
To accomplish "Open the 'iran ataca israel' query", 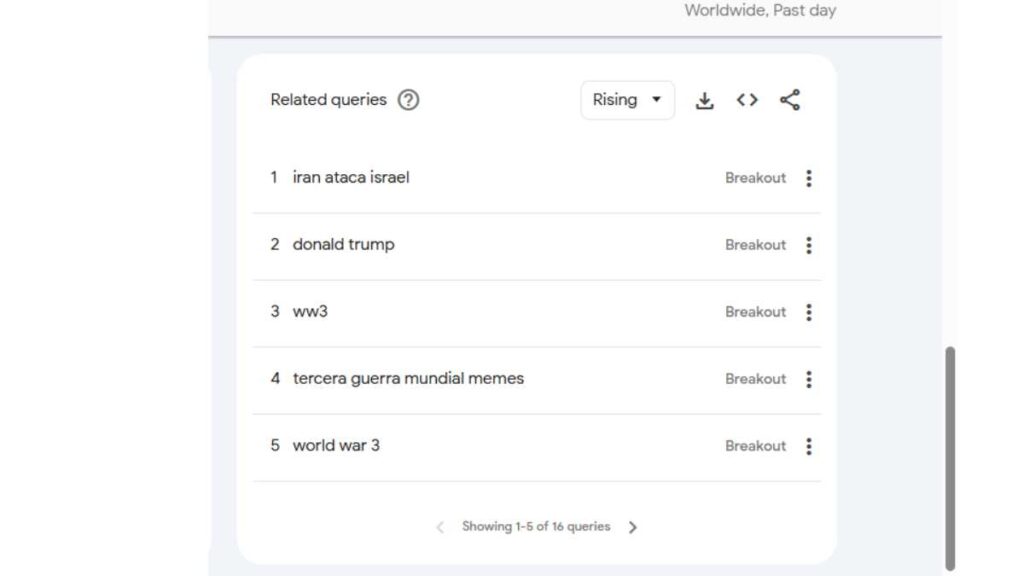I will (x=351, y=177).
